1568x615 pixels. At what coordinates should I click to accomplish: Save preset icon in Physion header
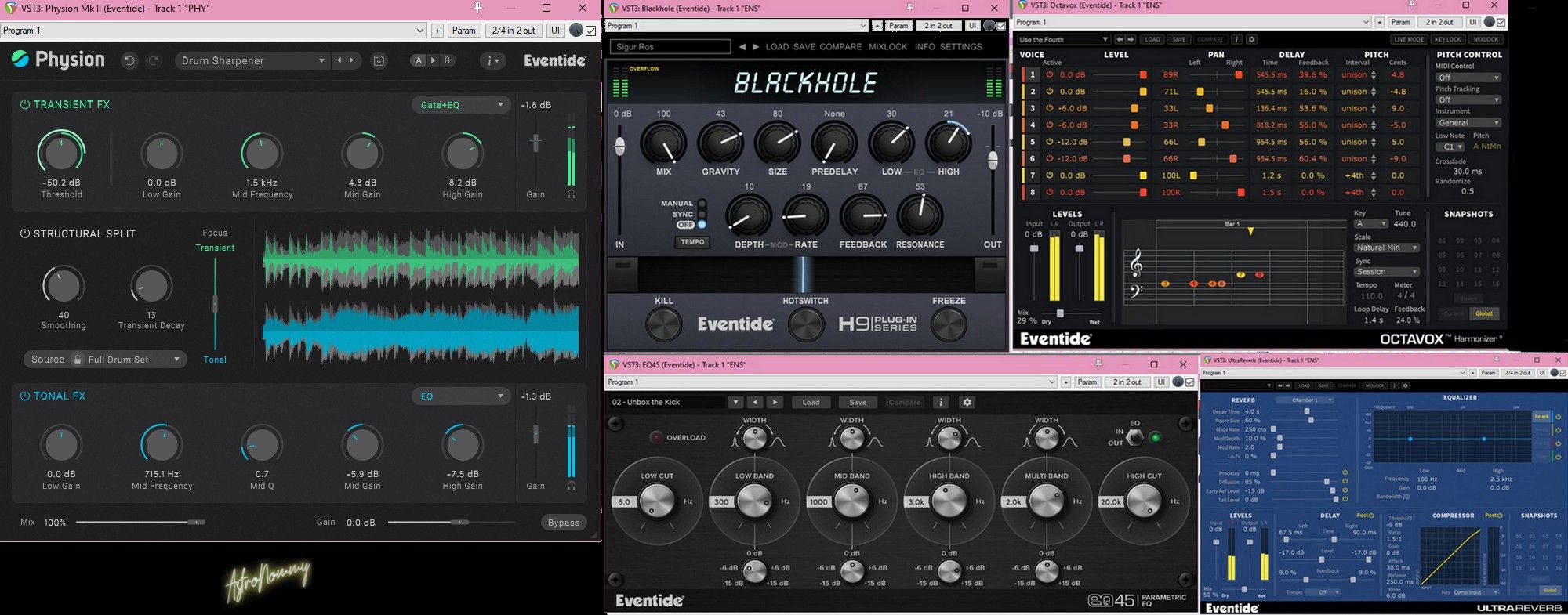pos(379,60)
